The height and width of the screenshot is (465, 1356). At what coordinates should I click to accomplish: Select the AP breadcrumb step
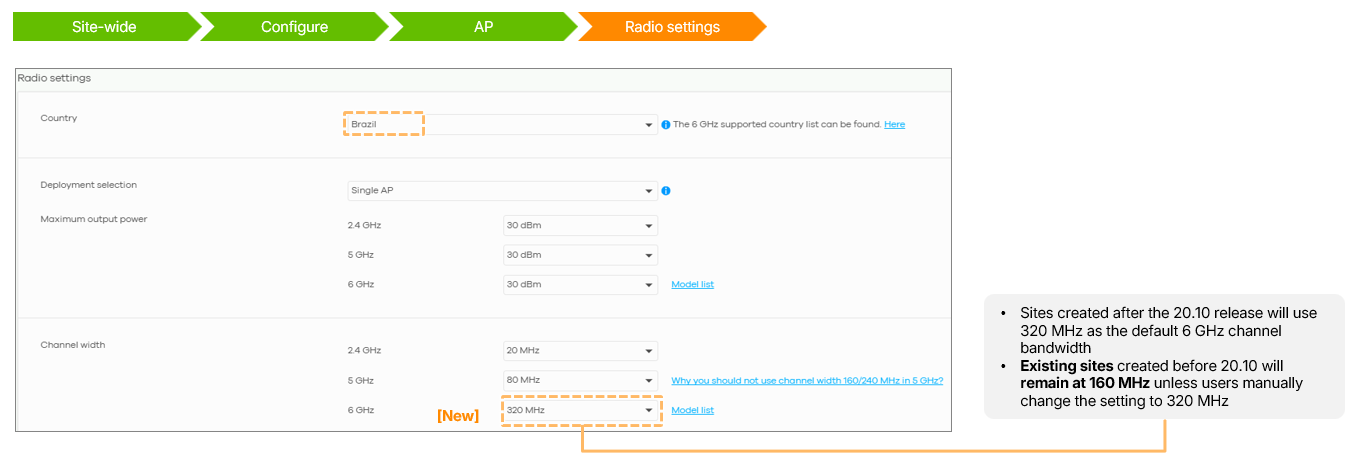click(483, 27)
